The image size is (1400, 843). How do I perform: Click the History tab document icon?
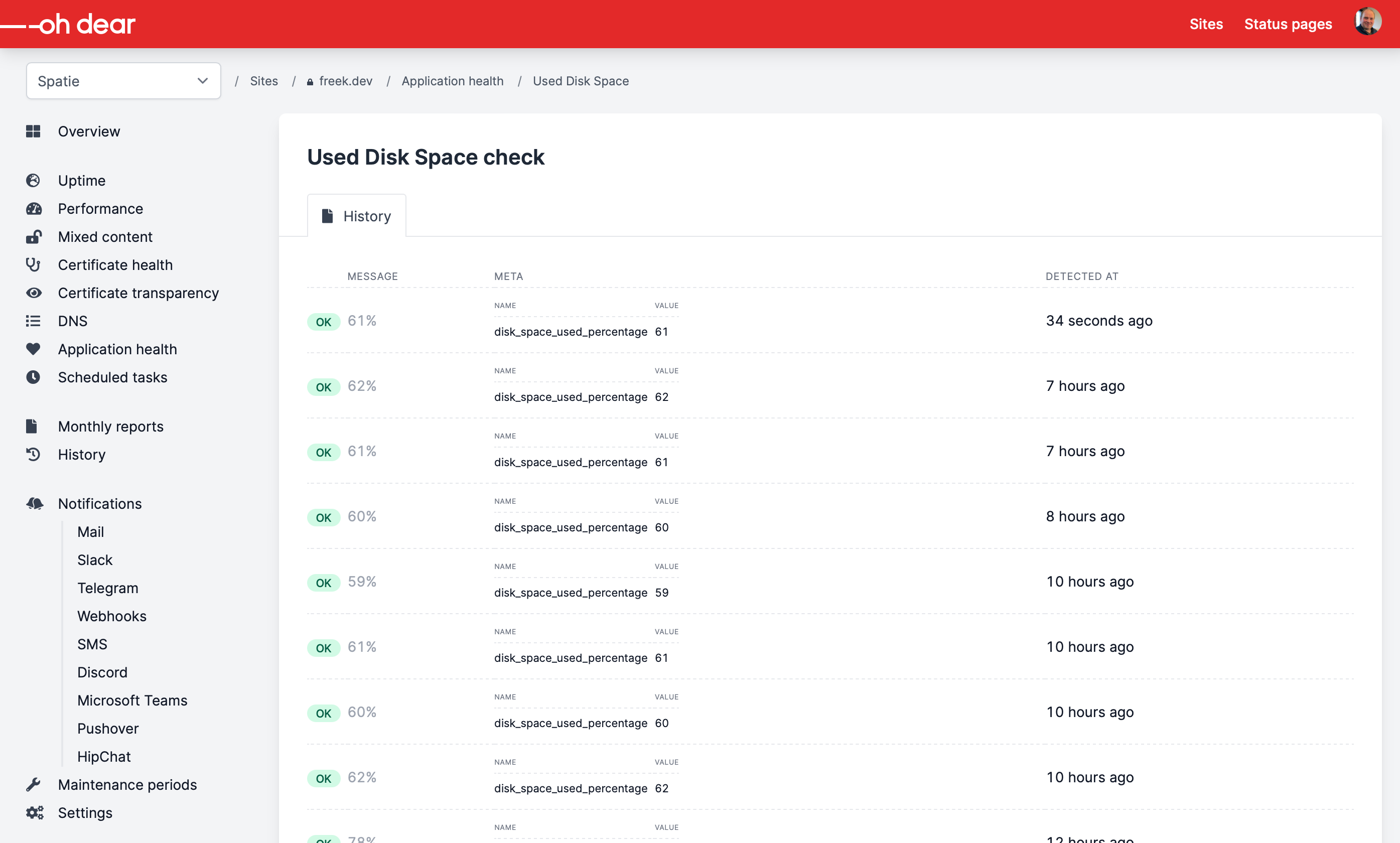[x=327, y=216]
